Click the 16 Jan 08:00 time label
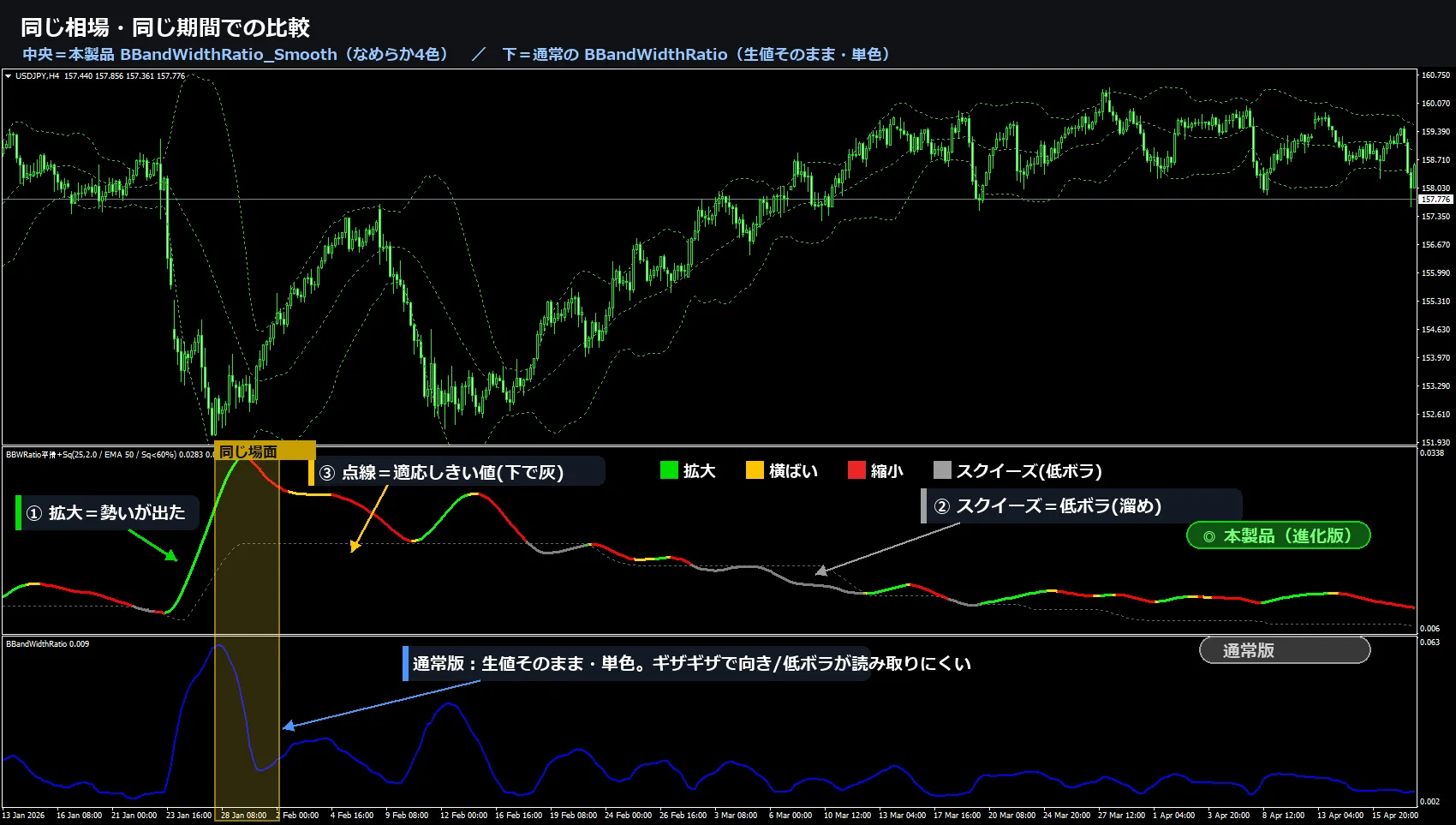 pyautogui.click(x=79, y=816)
